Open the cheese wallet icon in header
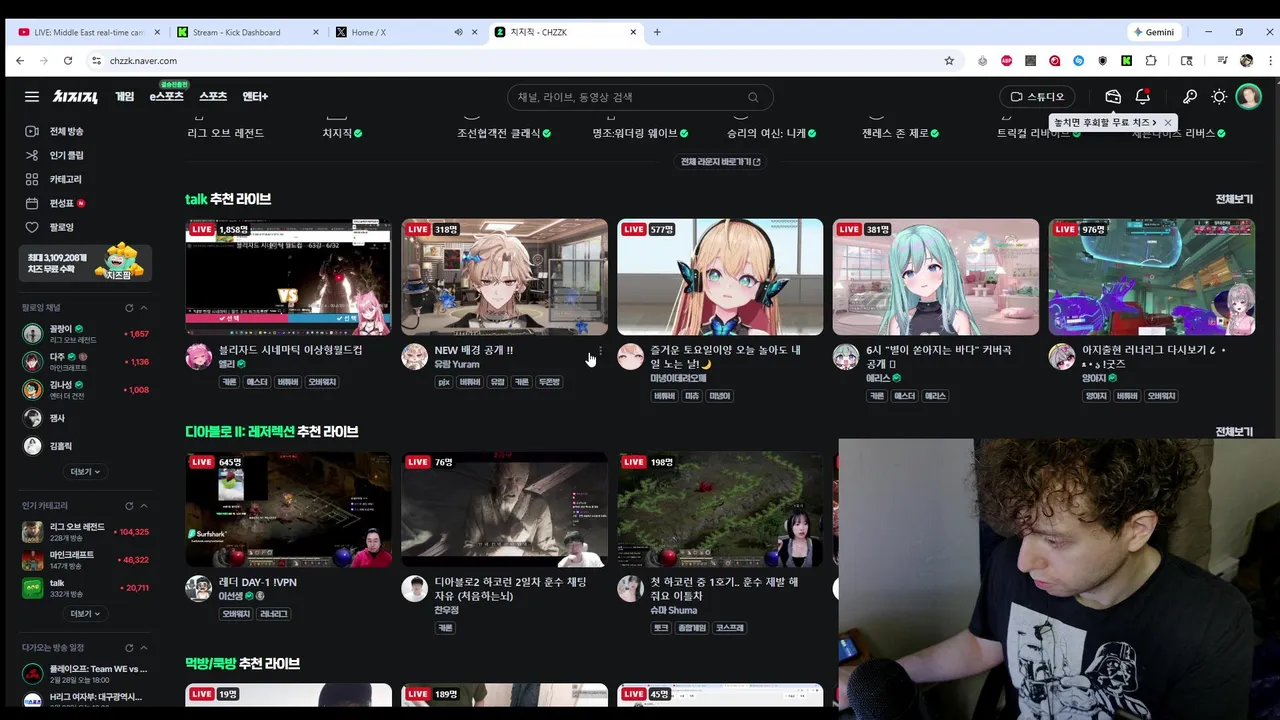This screenshot has width=1280, height=720. [x=1113, y=97]
